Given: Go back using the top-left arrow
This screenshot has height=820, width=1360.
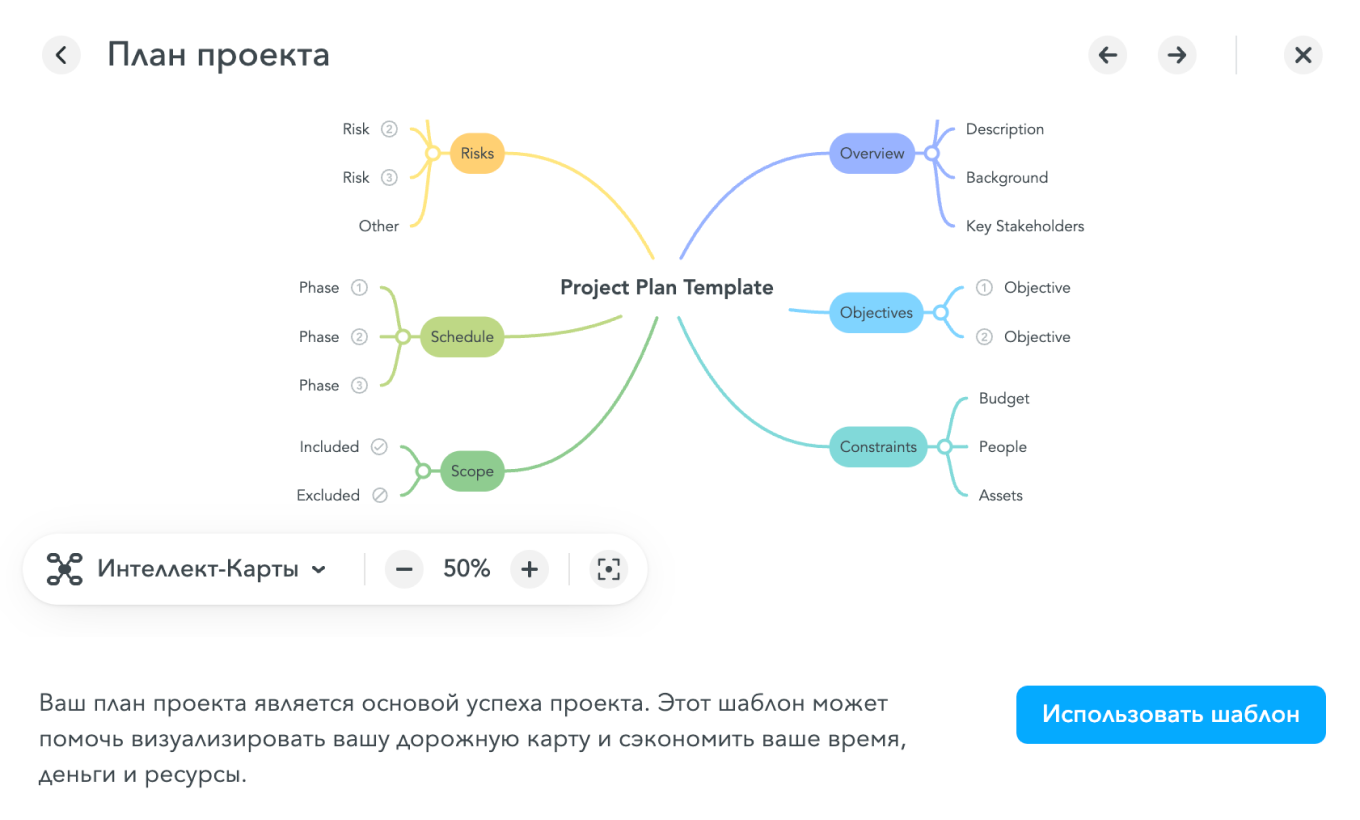Looking at the screenshot, I should pos(61,55).
